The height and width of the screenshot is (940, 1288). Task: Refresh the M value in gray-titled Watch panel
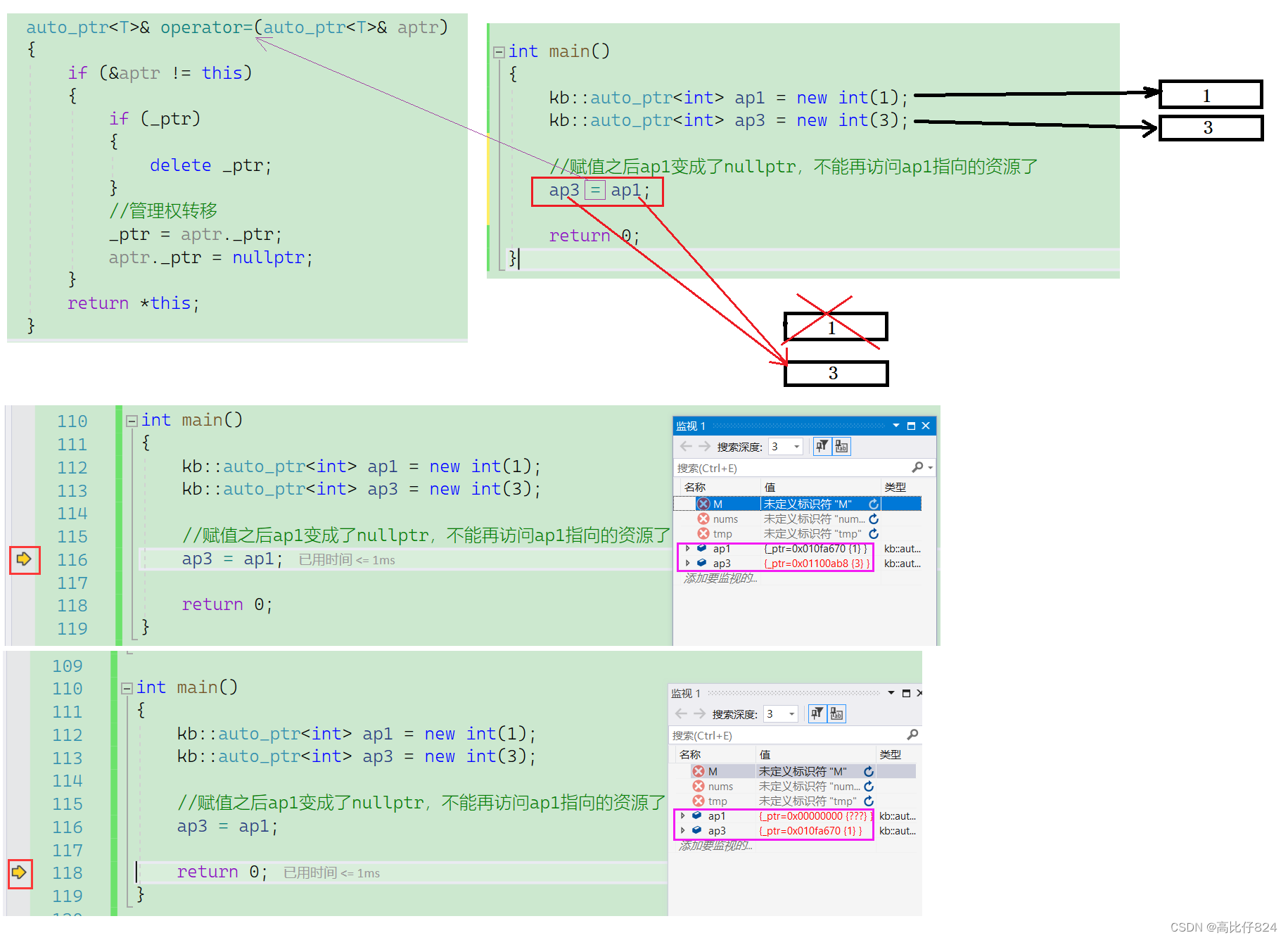tap(869, 771)
